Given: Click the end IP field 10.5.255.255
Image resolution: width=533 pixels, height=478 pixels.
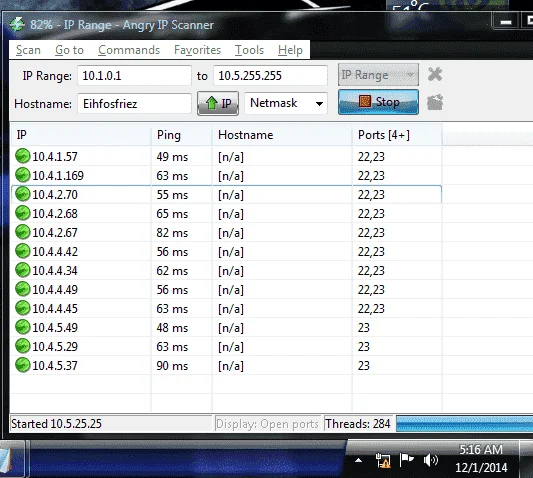Looking at the screenshot, I should click(270, 75).
